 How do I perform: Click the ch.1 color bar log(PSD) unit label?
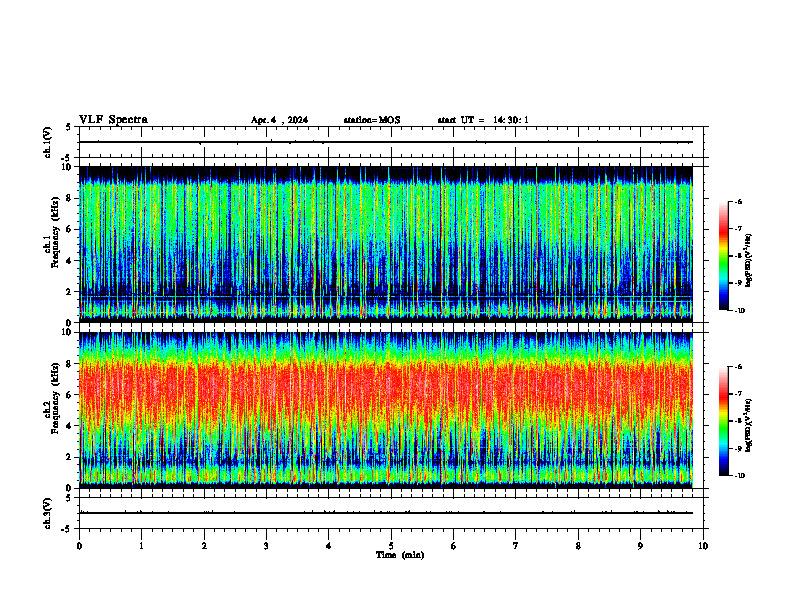(749, 261)
